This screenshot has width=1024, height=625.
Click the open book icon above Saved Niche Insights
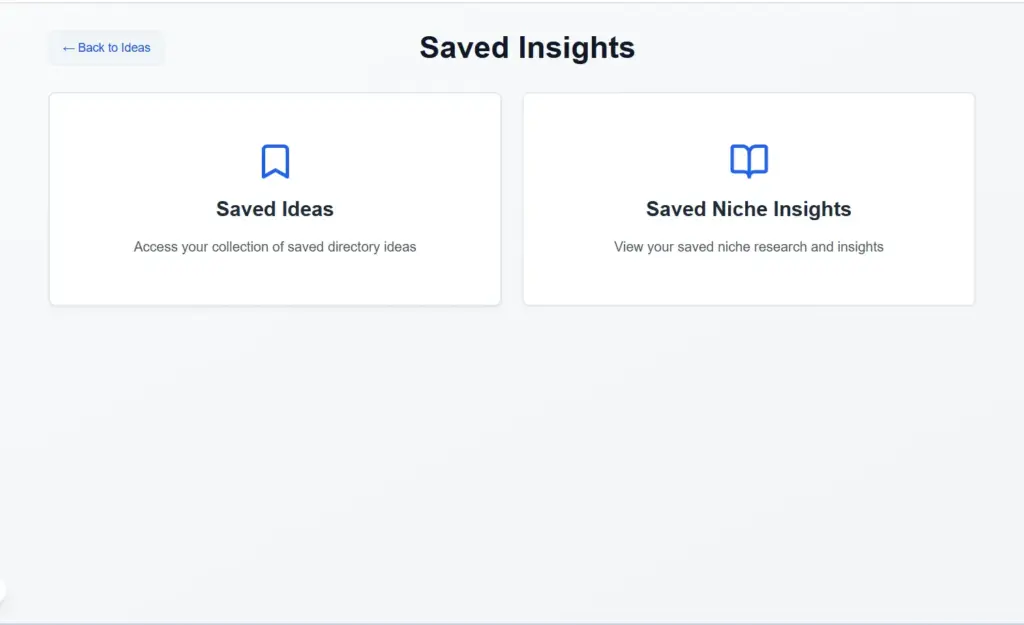pyautogui.click(x=748, y=159)
